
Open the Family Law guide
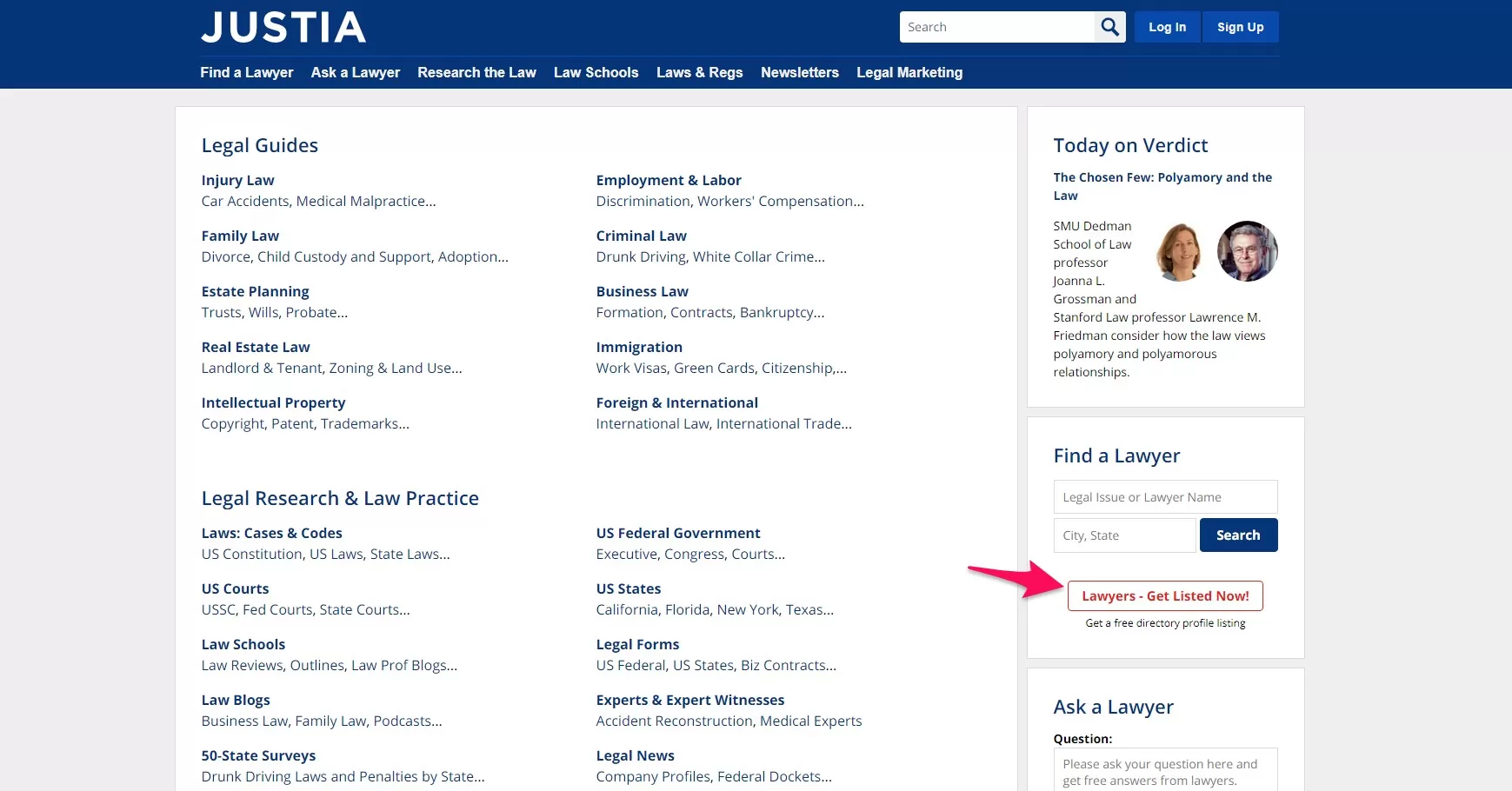point(240,236)
